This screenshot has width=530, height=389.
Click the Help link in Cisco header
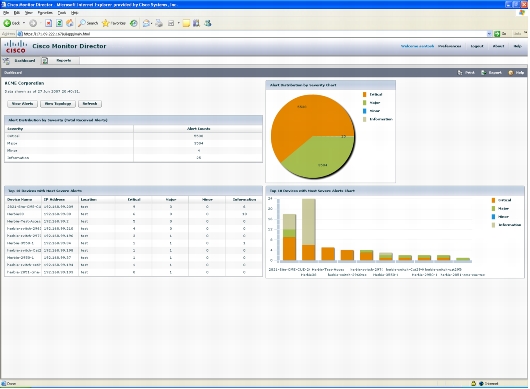coord(517,46)
